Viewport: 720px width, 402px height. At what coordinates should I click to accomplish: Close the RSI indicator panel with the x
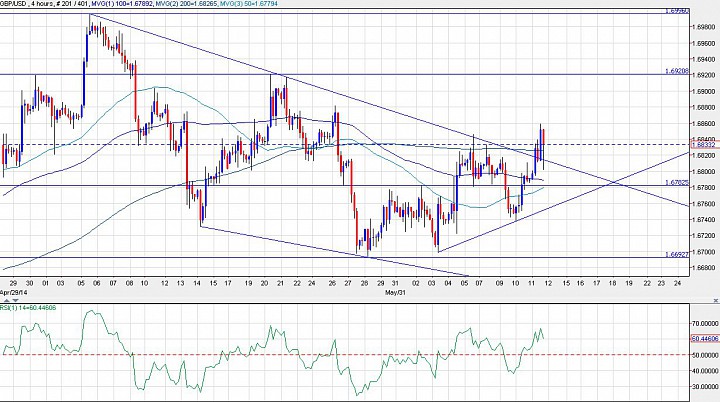(715, 300)
